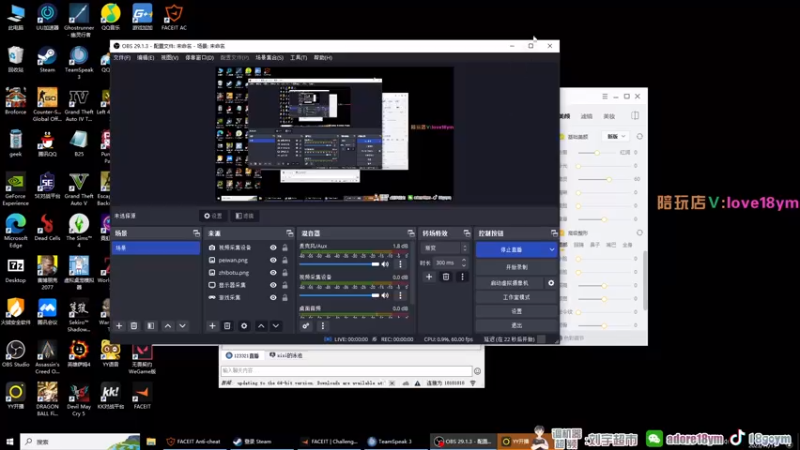
Task: Mute the Mic/Aux speaker icon
Action: pyautogui.click(x=385, y=264)
